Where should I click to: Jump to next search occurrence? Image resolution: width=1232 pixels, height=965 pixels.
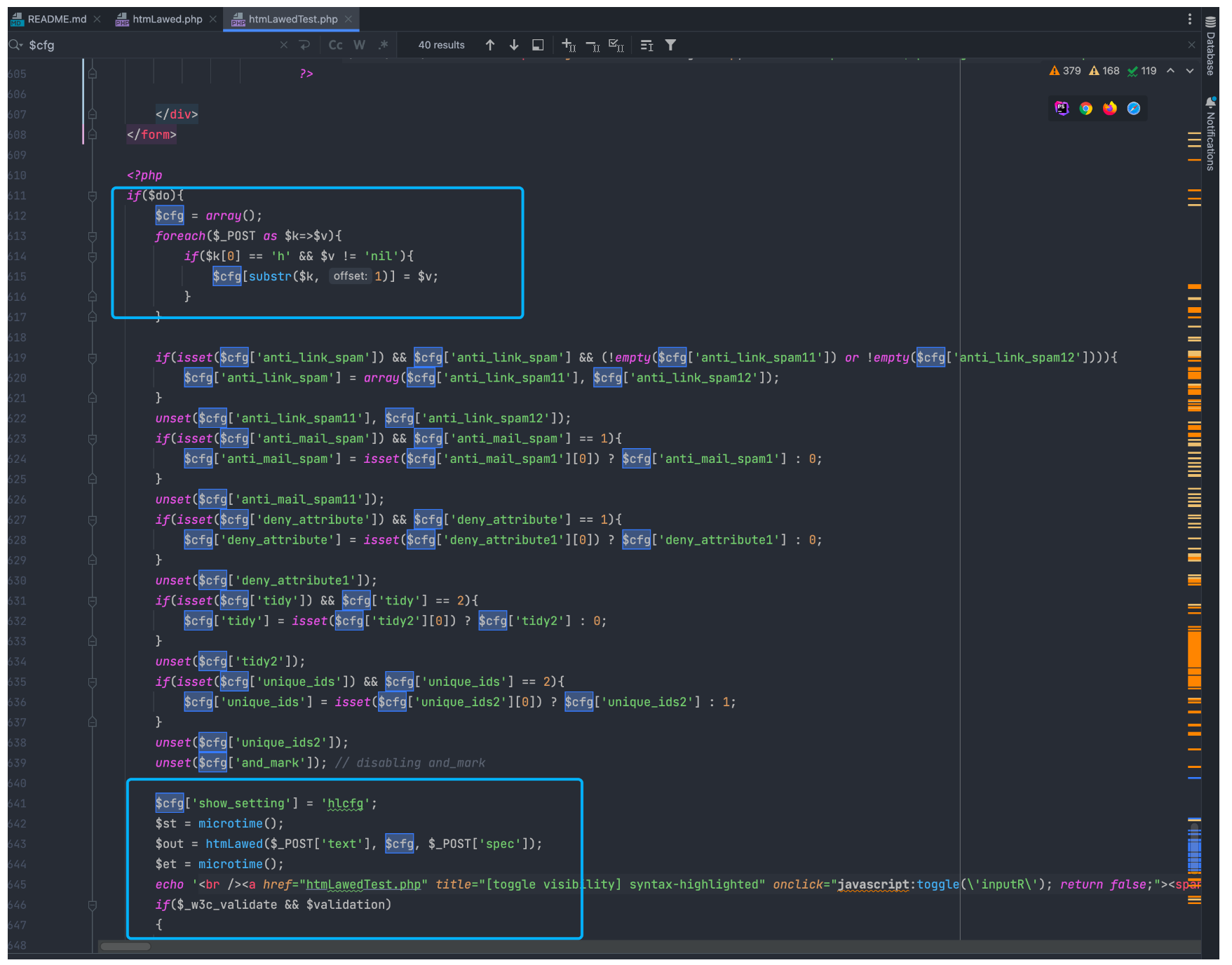pyautogui.click(x=514, y=45)
